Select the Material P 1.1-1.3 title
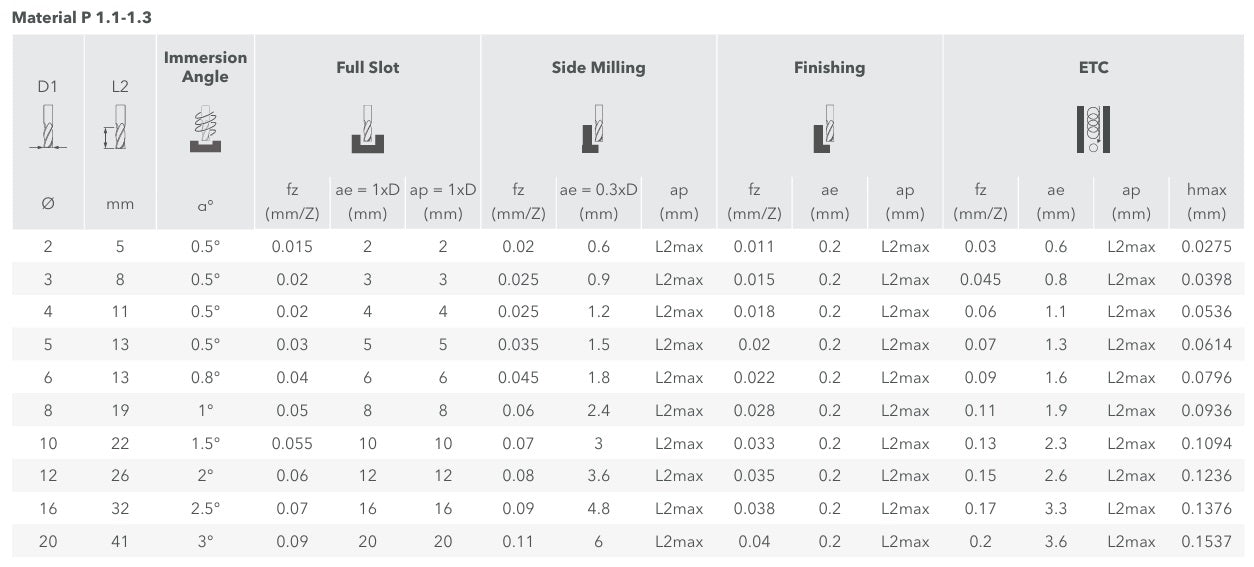1254x567 pixels. 82,18
